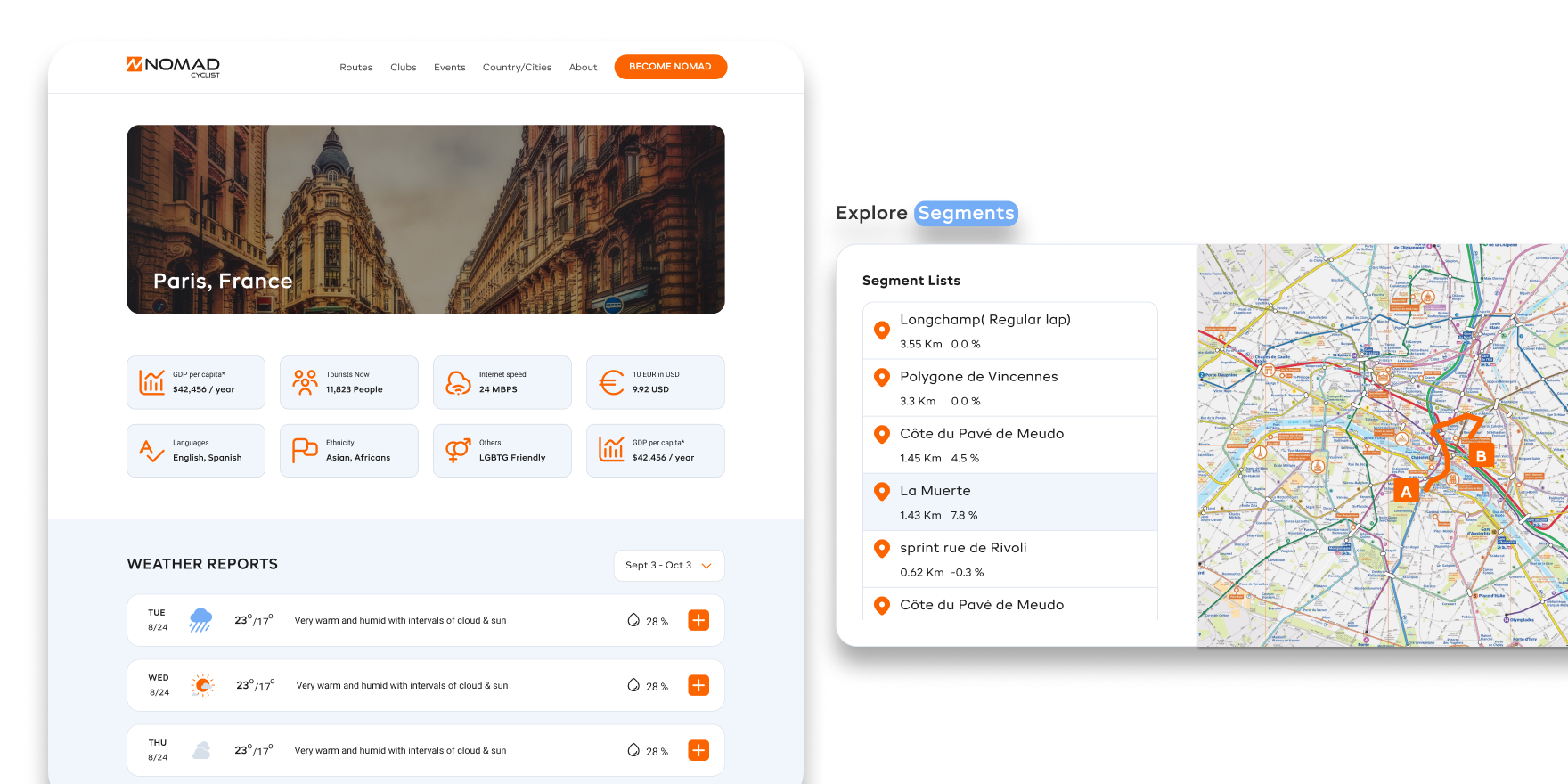Click map marker B on the route

tap(1481, 456)
